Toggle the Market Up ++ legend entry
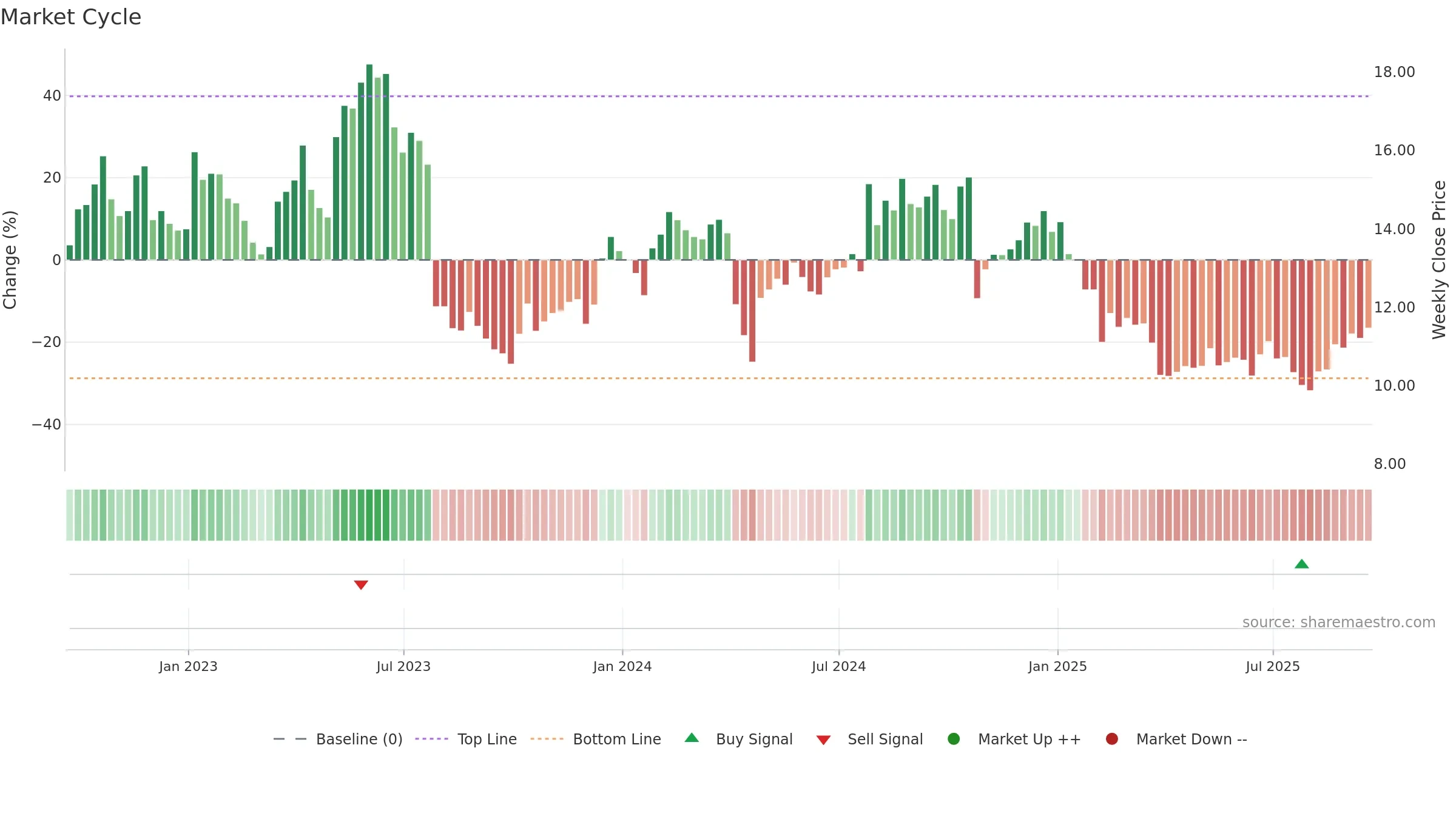 pos(1014,739)
